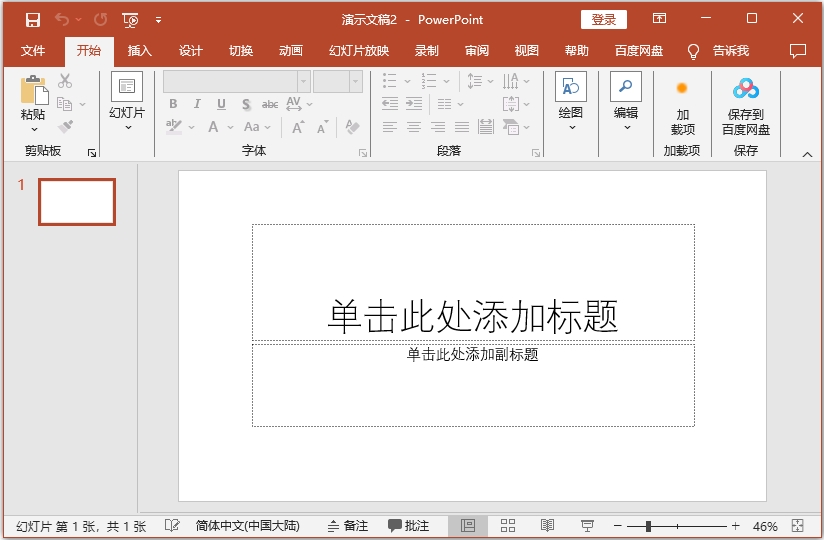Expand the 幻灯片 new slide dropdown
This screenshot has height=540, width=824.
(127, 127)
